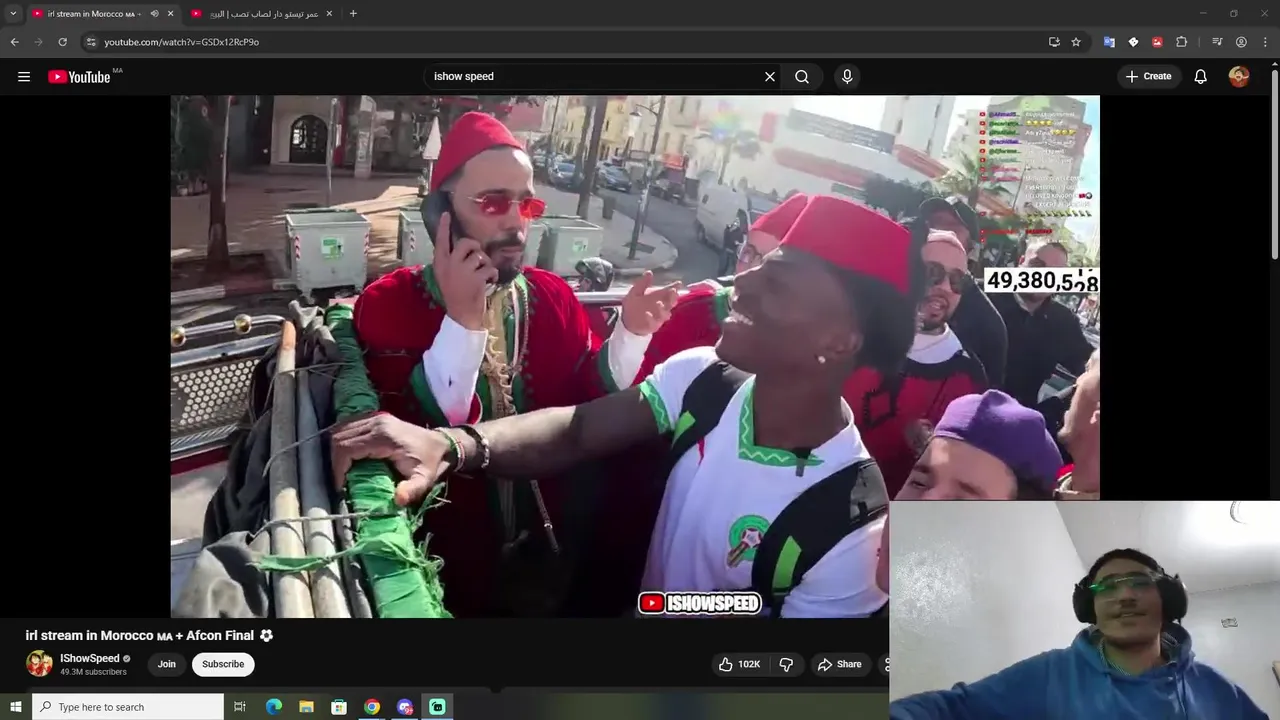Image resolution: width=1280 pixels, height=720 pixels.
Task: Launch Microsoft Edge from taskbar
Action: tap(274, 707)
